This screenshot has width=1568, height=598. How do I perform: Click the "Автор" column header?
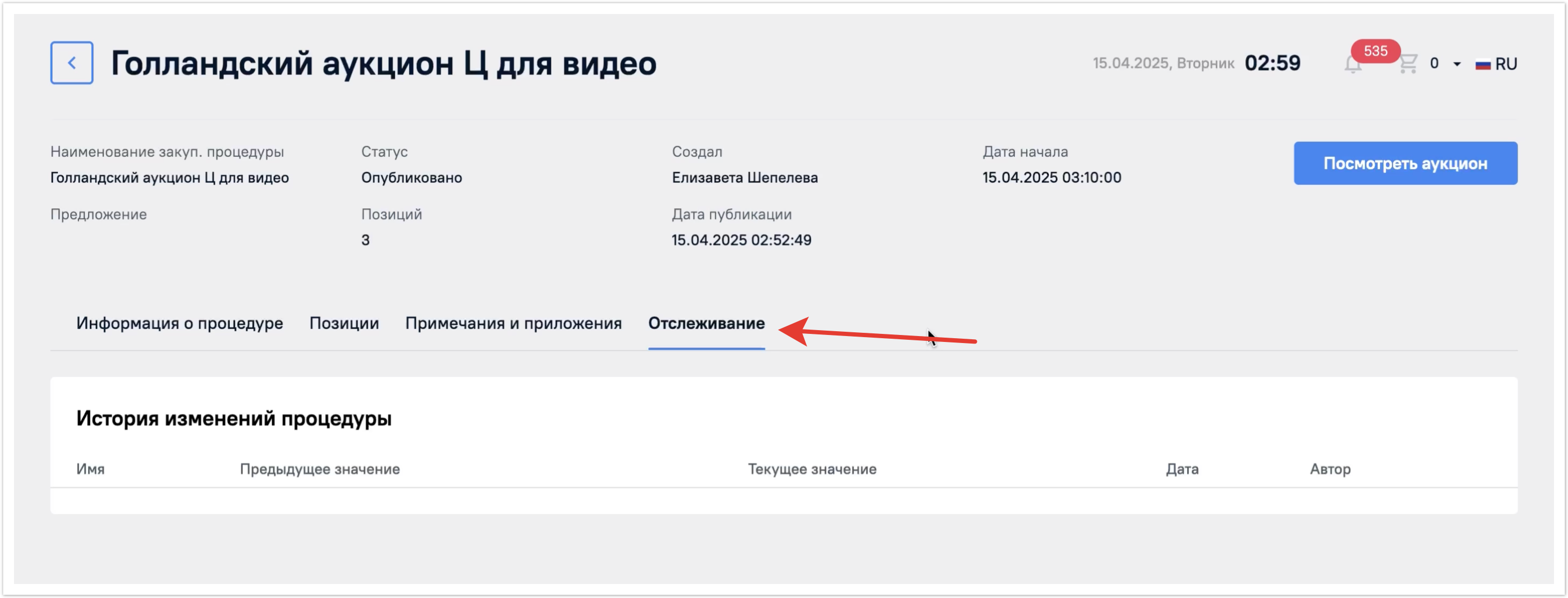coord(1330,469)
